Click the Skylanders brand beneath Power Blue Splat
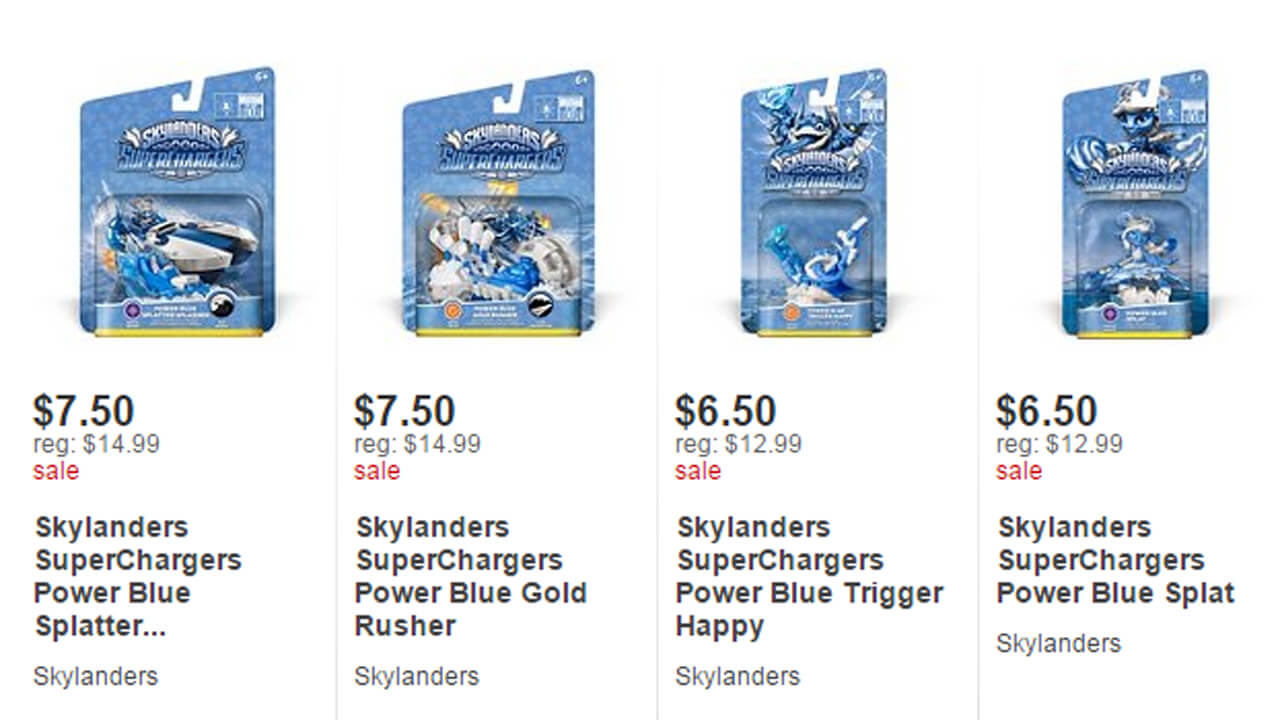The width and height of the screenshot is (1280, 720). pos(1060,645)
